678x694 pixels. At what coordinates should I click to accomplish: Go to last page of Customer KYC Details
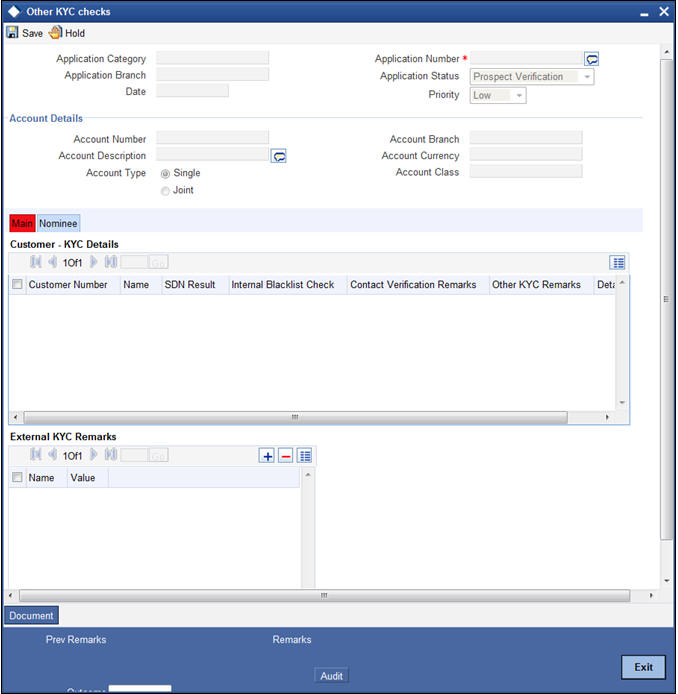(111, 262)
